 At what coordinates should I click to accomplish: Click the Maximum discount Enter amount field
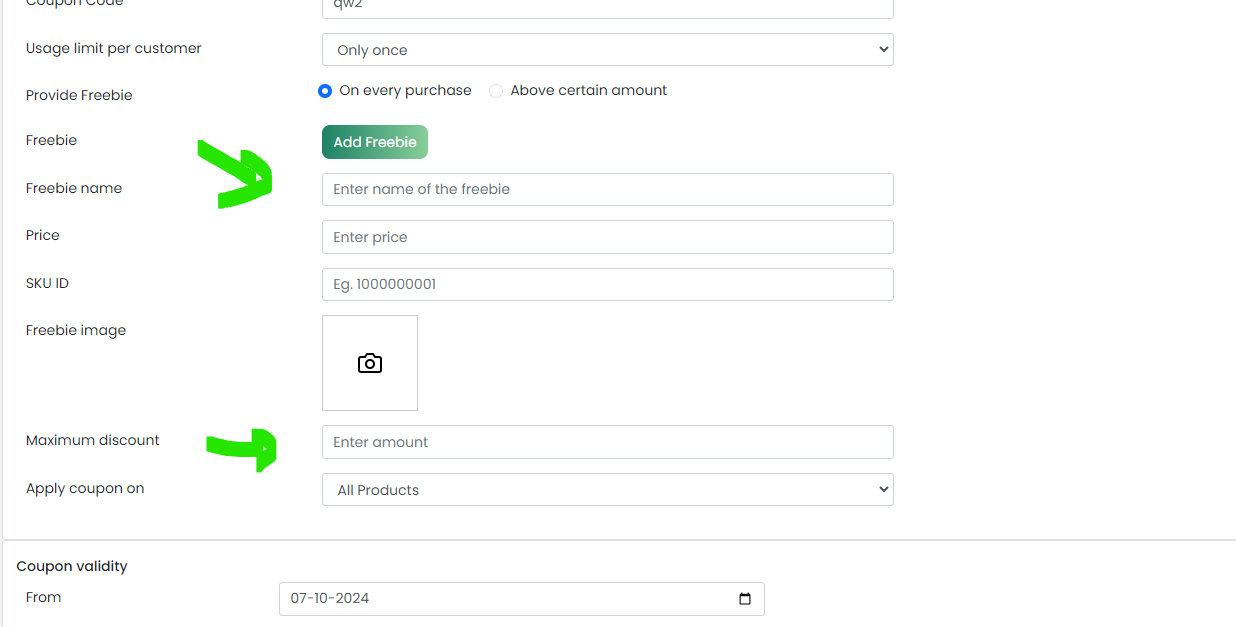coord(608,442)
